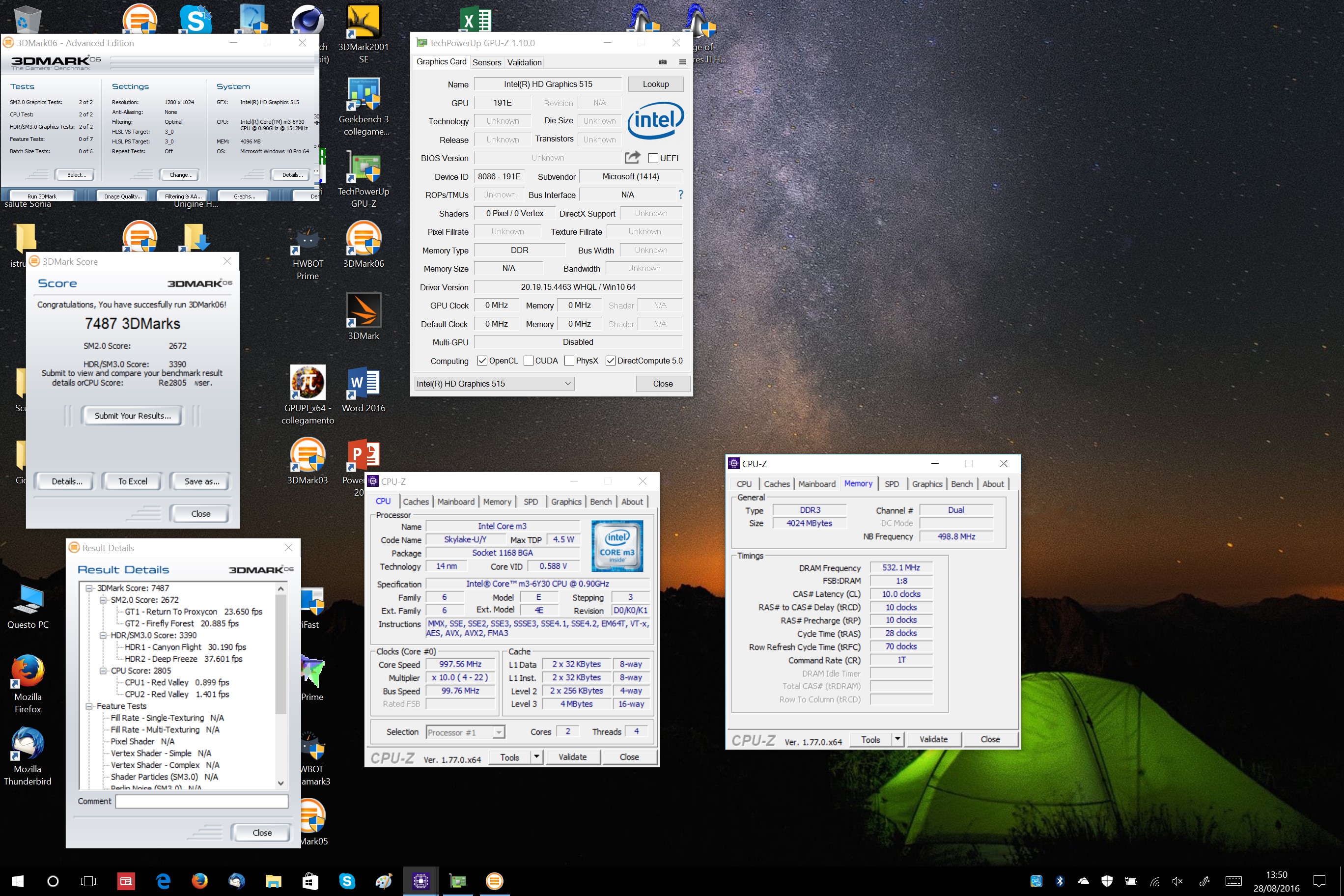Click the Graphs... button in 3DMark06
1344x896 pixels.
245,196
